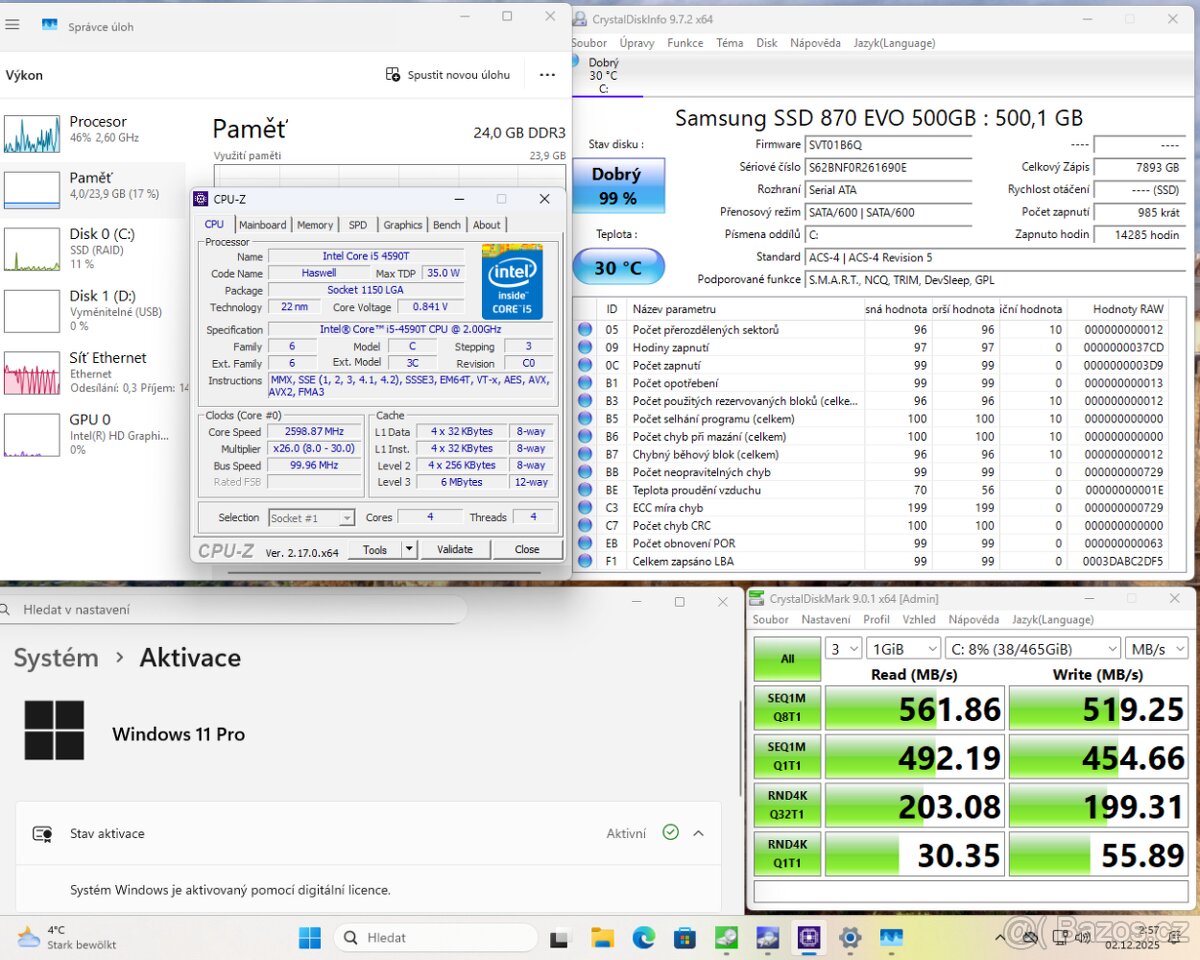Collapse the Stav aktivace section chevron
The height and width of the screenshot is (960, 1200).
698,833
